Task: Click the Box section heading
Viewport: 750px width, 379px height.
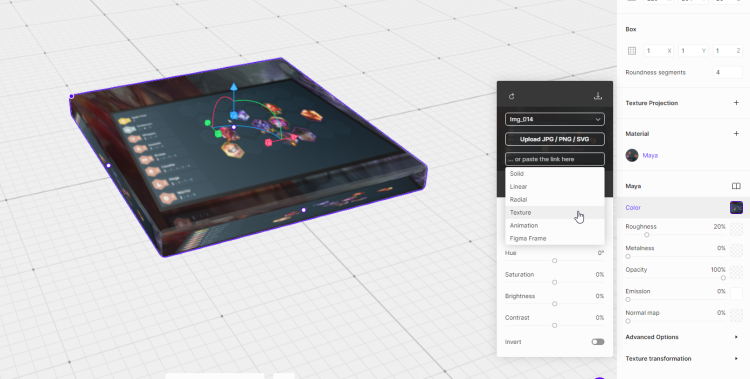Action: coord(631,29)
